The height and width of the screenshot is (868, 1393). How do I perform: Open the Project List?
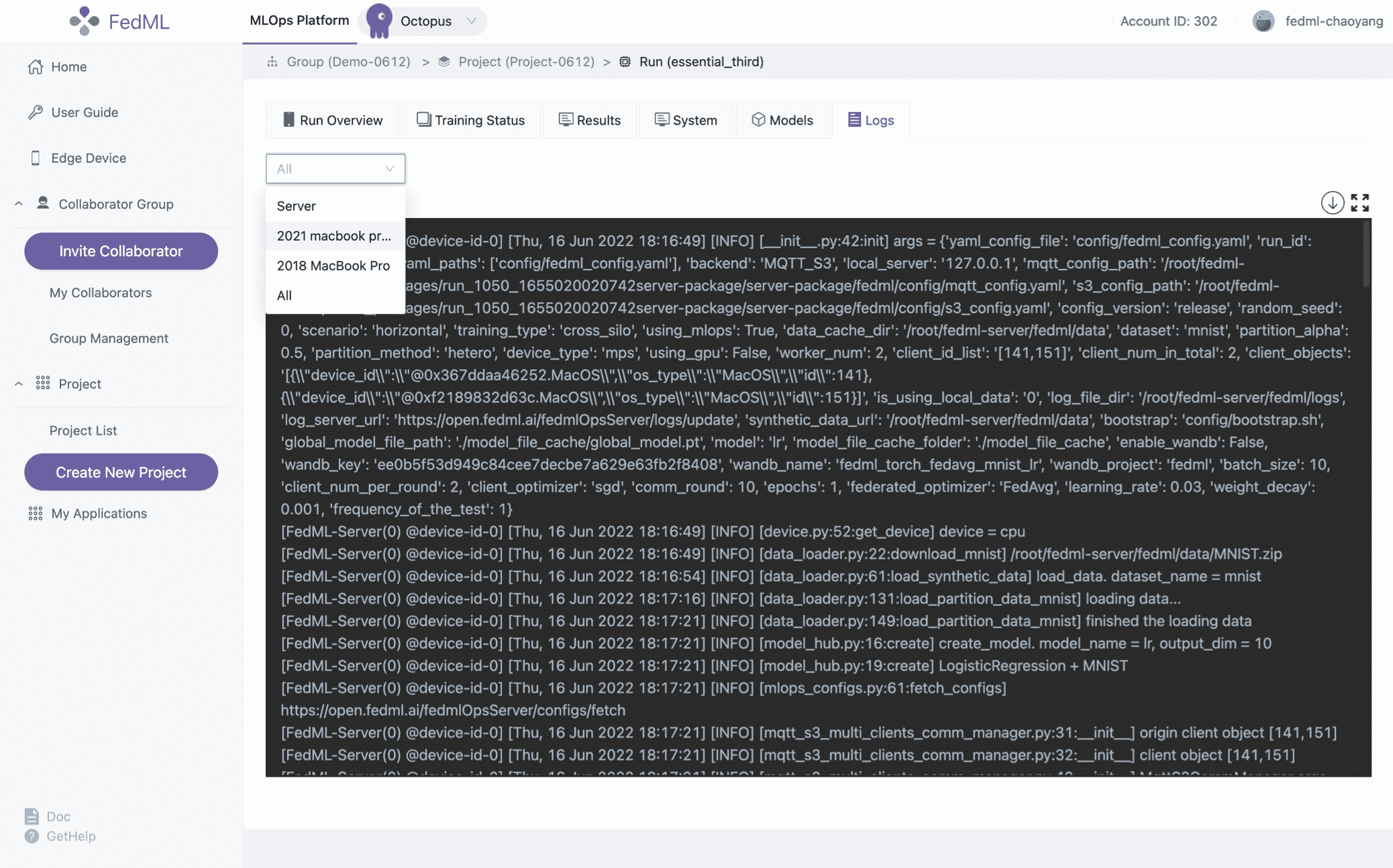point(83,430)
